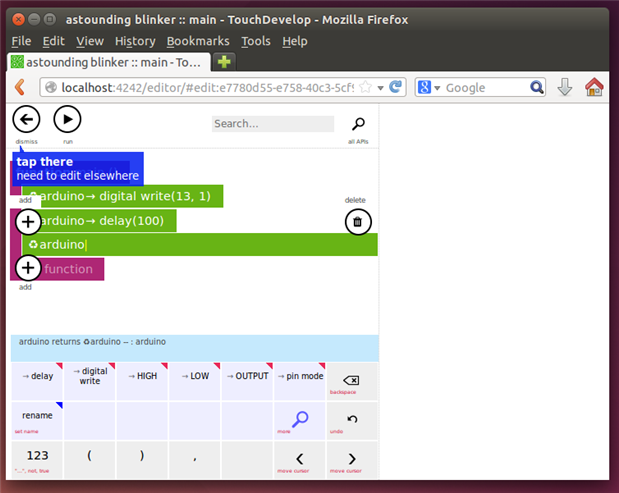Go to the Firefox home page
Viewport: 619px width, 493px height.
point(594,87)
